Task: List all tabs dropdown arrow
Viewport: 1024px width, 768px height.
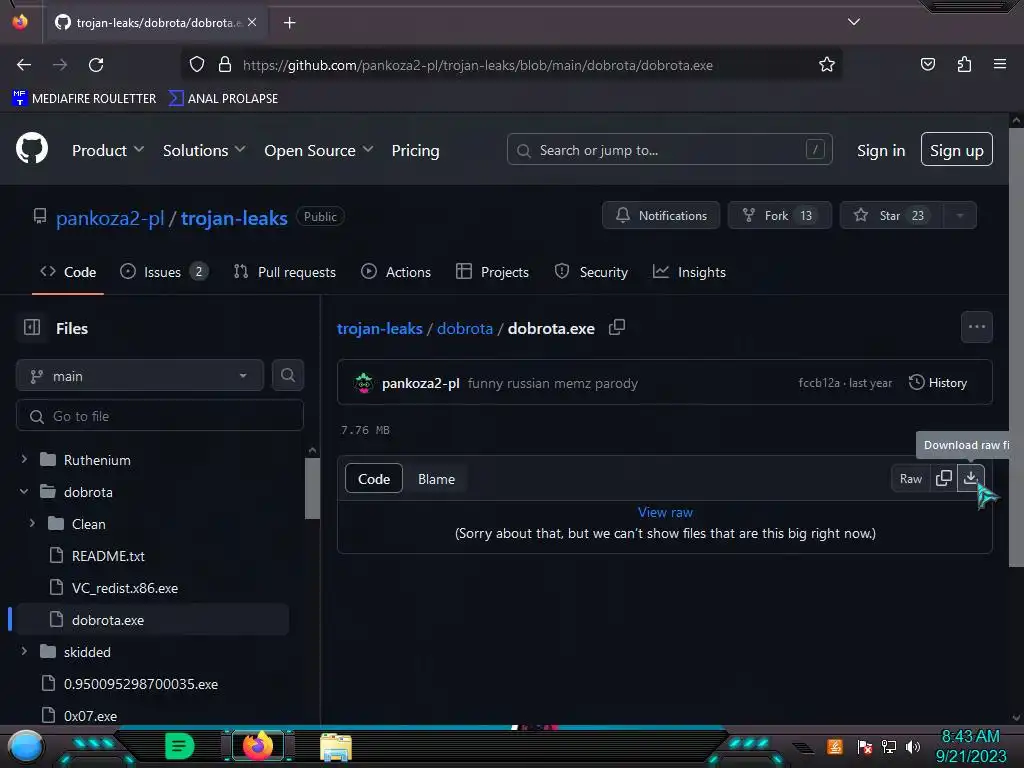Action: pyautogui.click(x=854, y=22)
